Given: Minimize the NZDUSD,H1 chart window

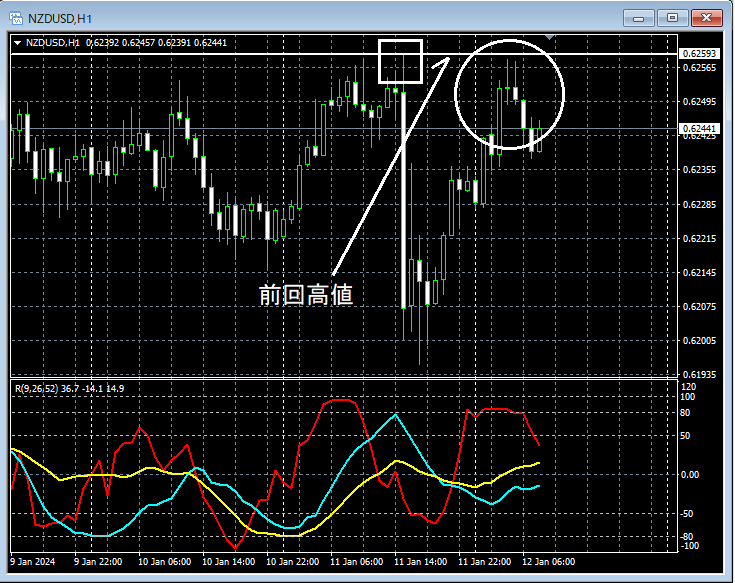Looking at the screenshot, I should 638,18.
